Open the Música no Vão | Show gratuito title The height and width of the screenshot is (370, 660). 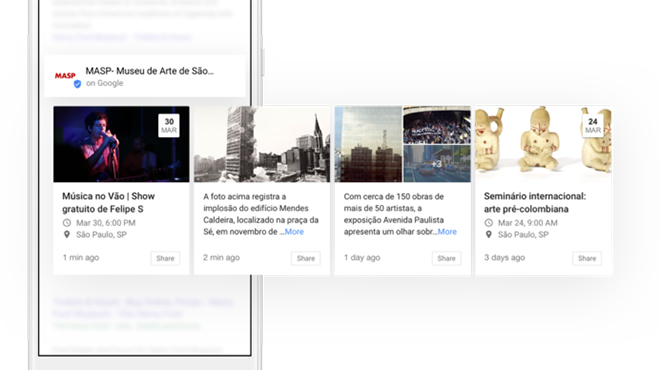(x=109, y=202)
